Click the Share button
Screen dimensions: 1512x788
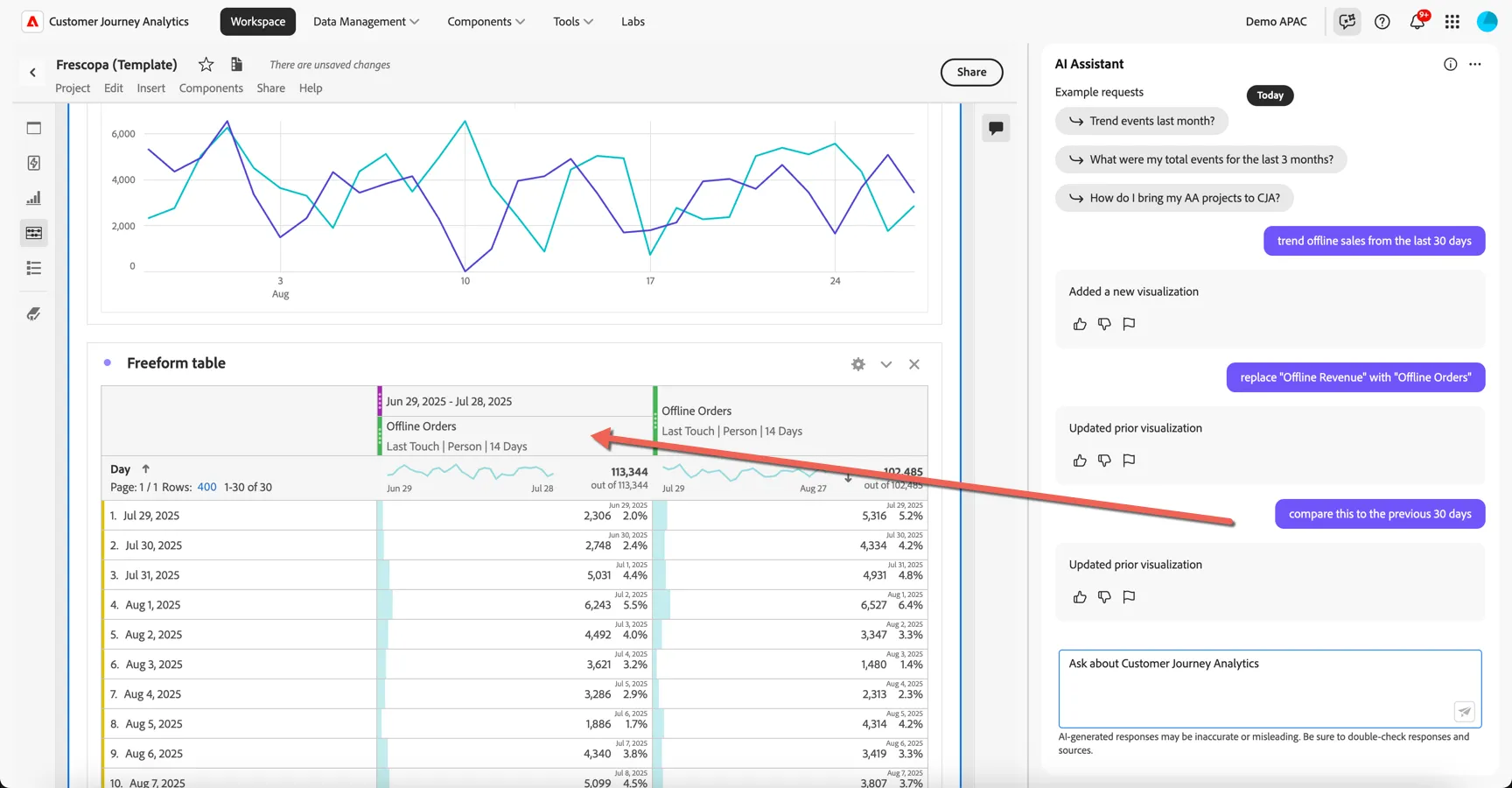pyautogui.click(x=971, y=72)
